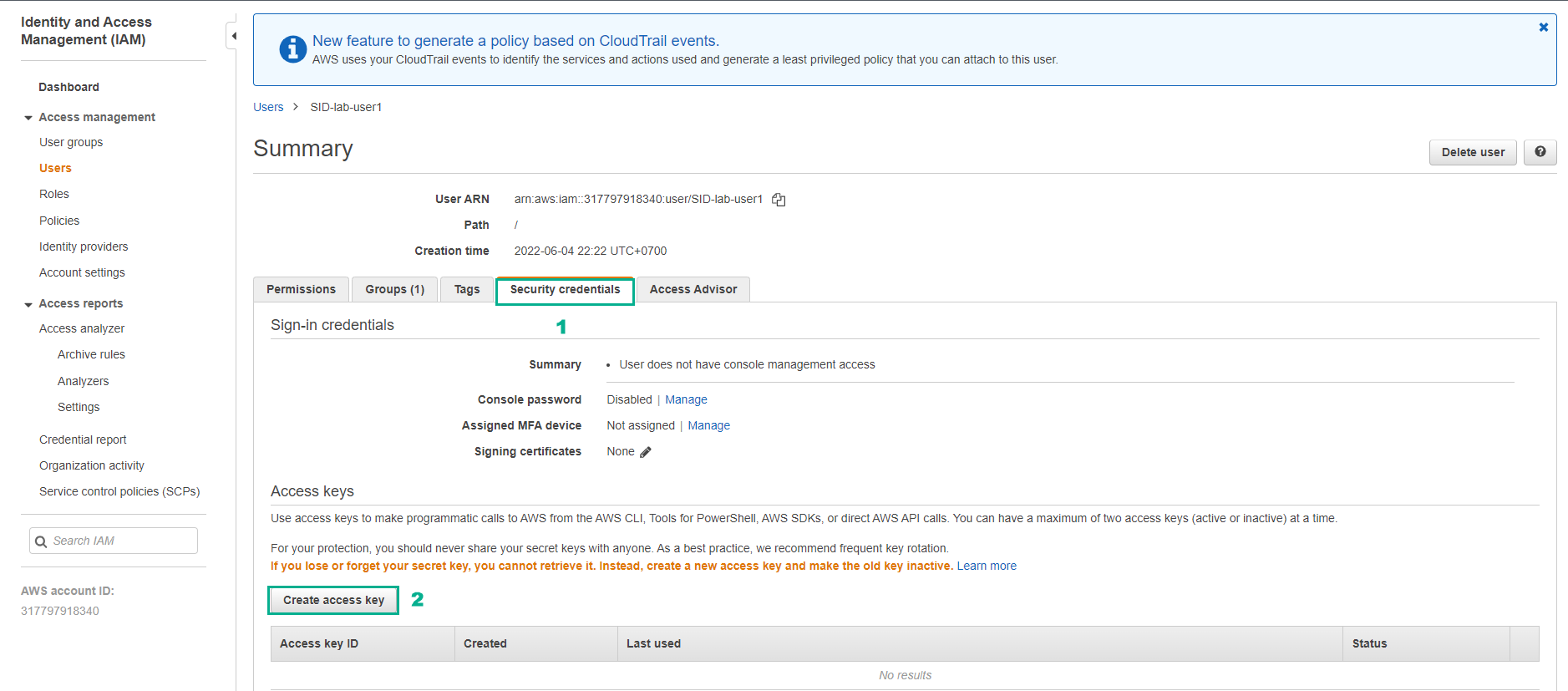Viewport: 1568px width, 691px height.
Task: Open the Access Advisor tab
Action: [693, 289]
